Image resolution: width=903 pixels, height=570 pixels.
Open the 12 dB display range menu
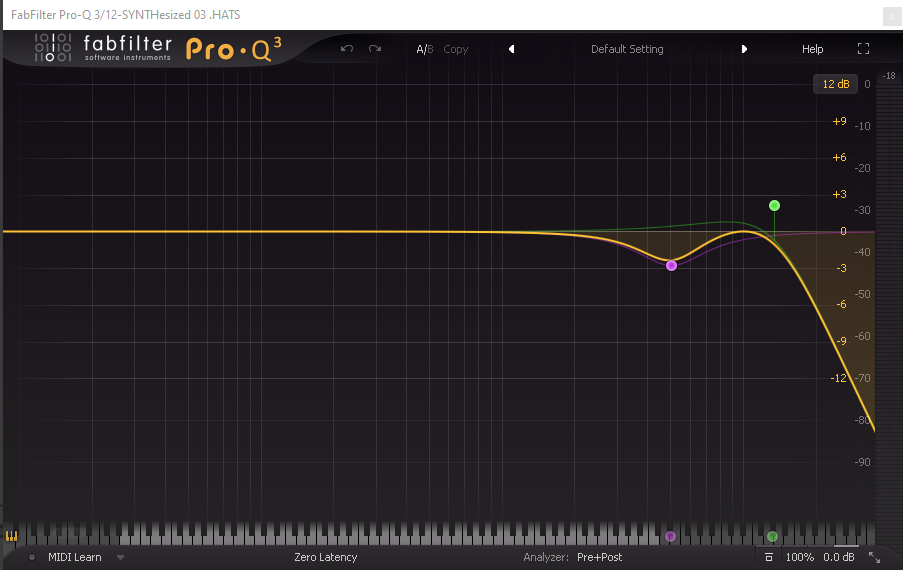(835, 84)
